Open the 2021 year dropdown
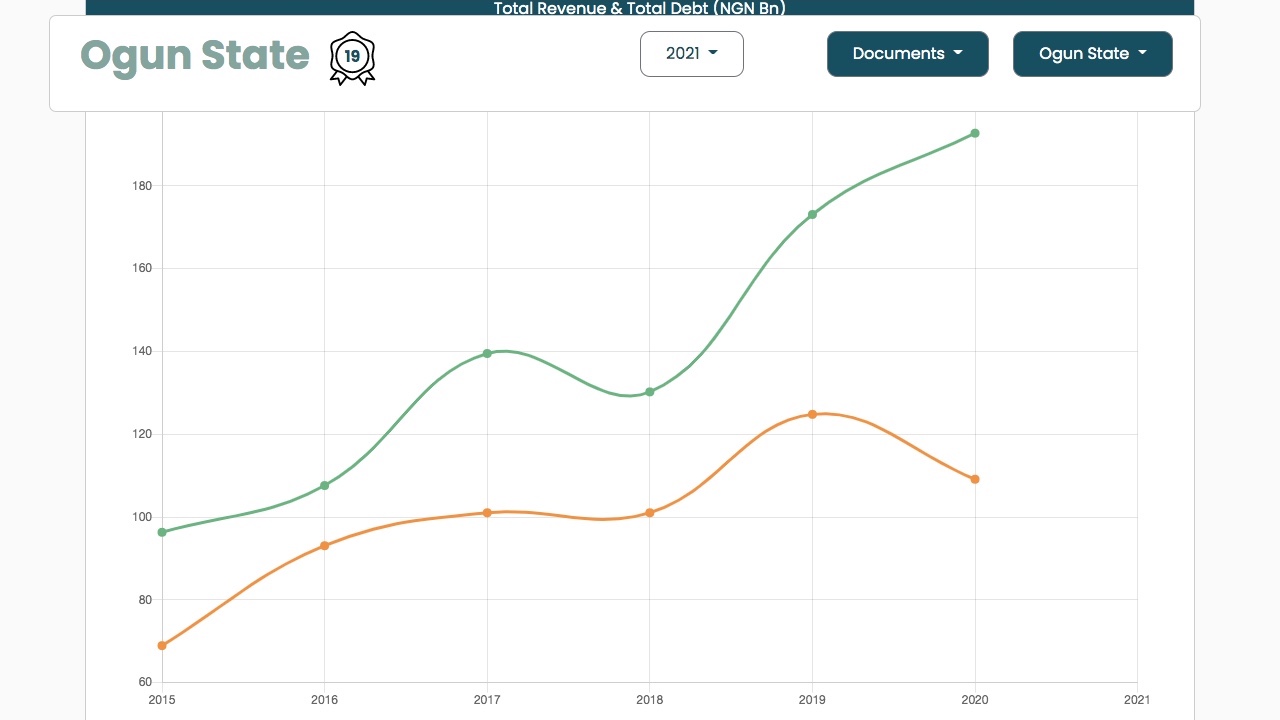 point(692,54)
